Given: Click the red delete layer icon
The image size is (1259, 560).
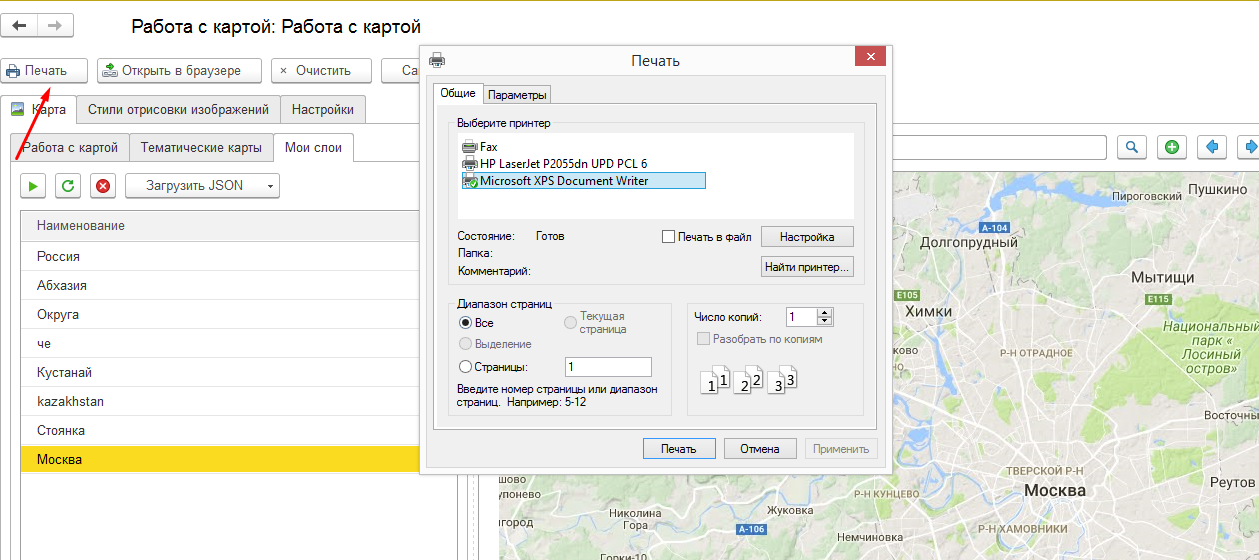Looking at the screenshot, I should point(103,185).
